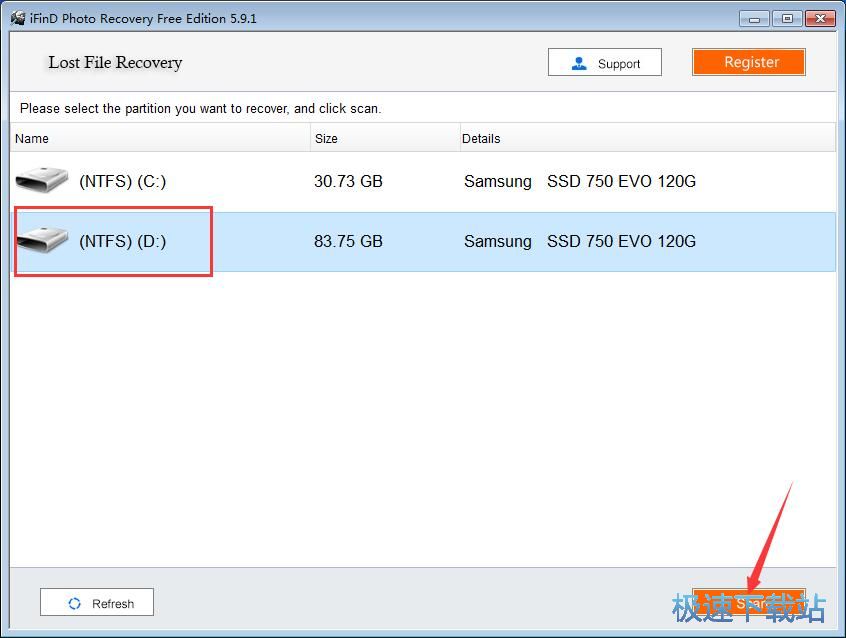Click the person icon on Support button

[x=579, y=63]
